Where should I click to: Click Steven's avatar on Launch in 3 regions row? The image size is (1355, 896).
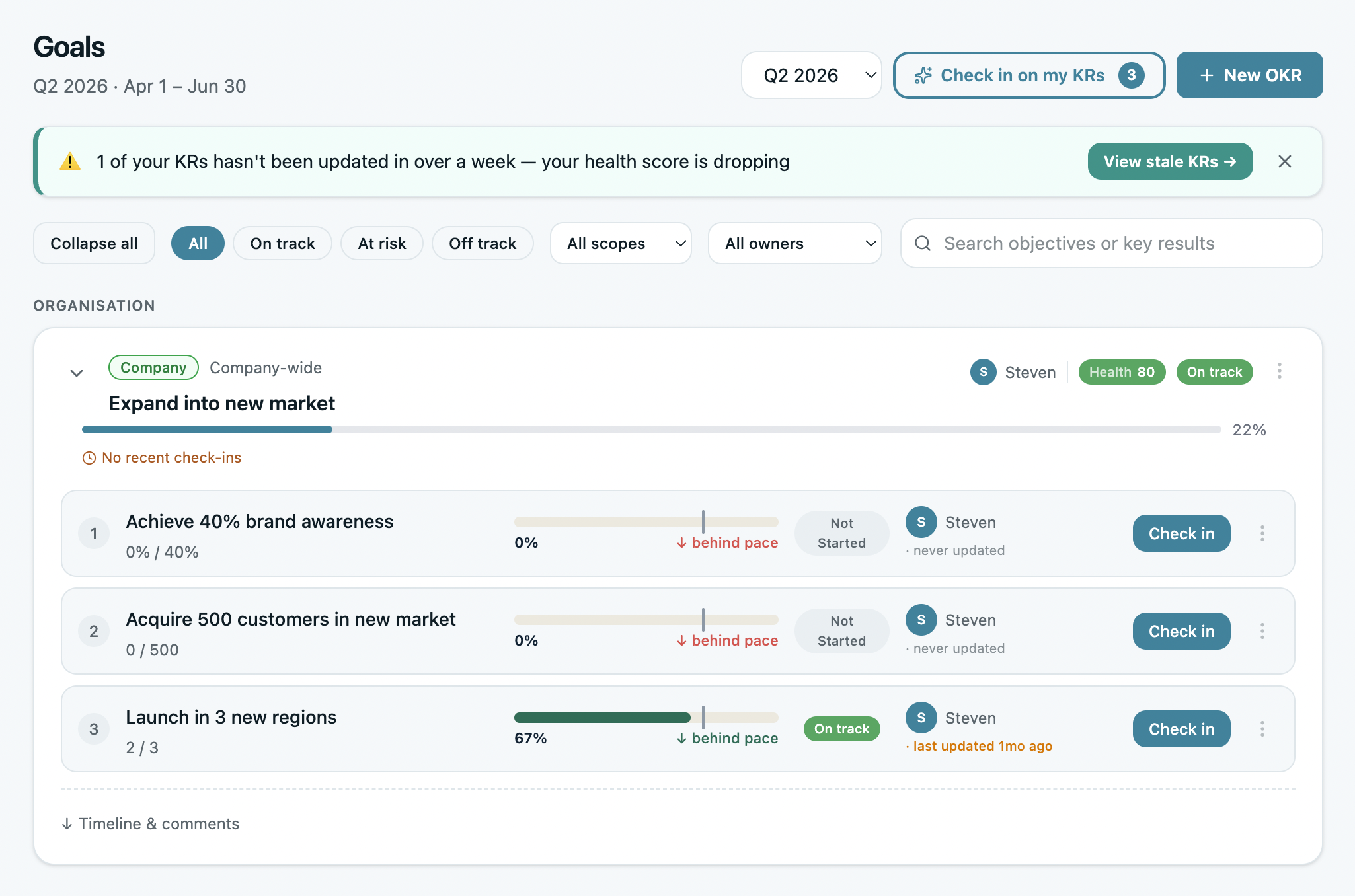921,718
